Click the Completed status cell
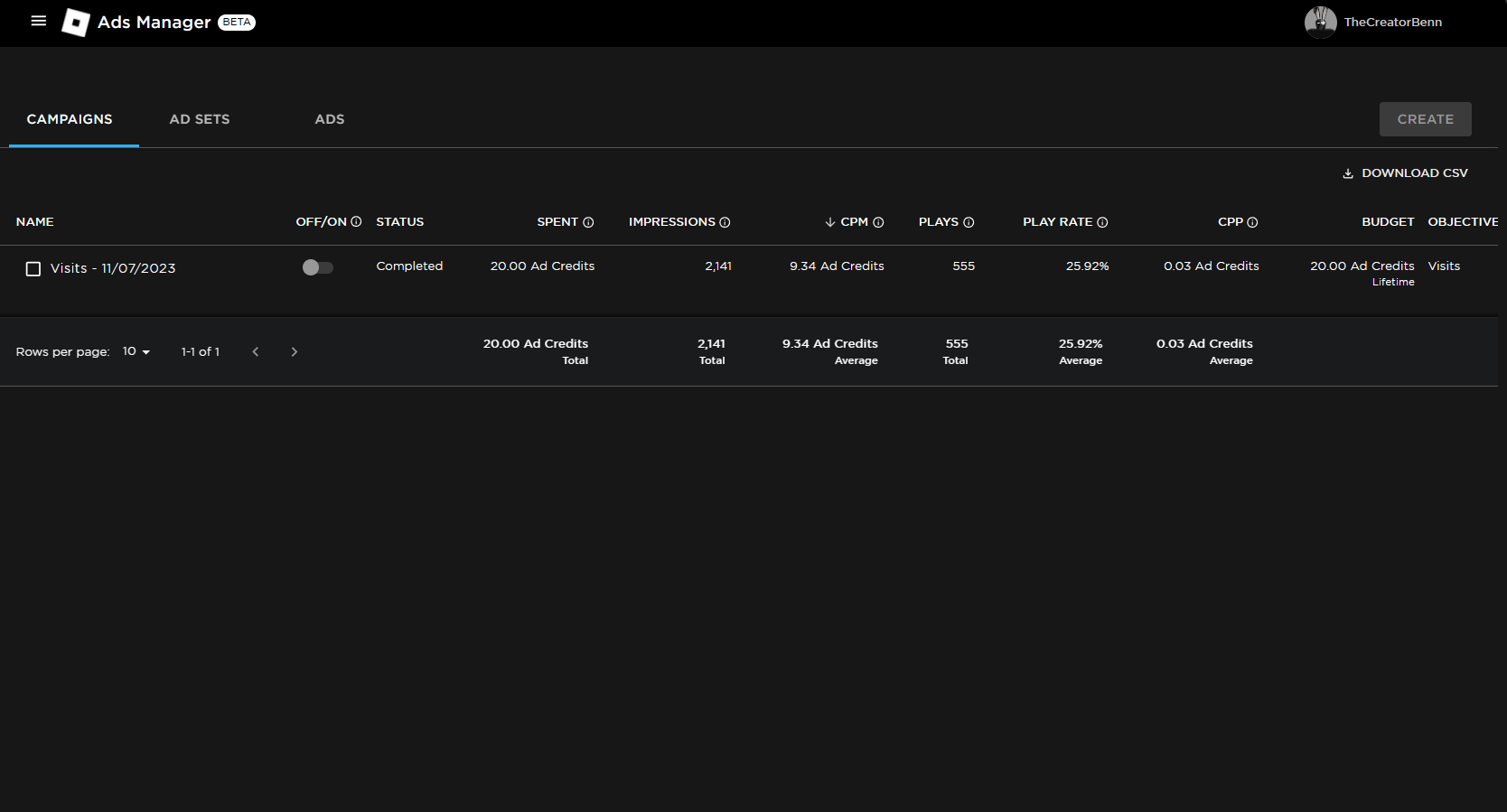This screenshot has width=1507, height=812. 409,266
